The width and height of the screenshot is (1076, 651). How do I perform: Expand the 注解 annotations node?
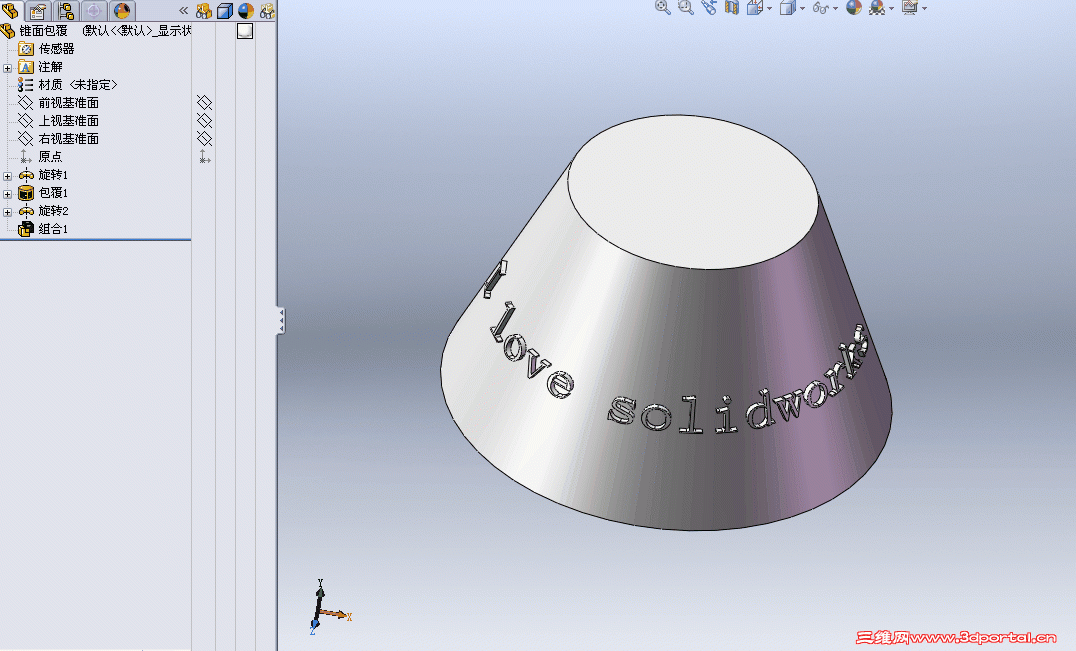8,68
